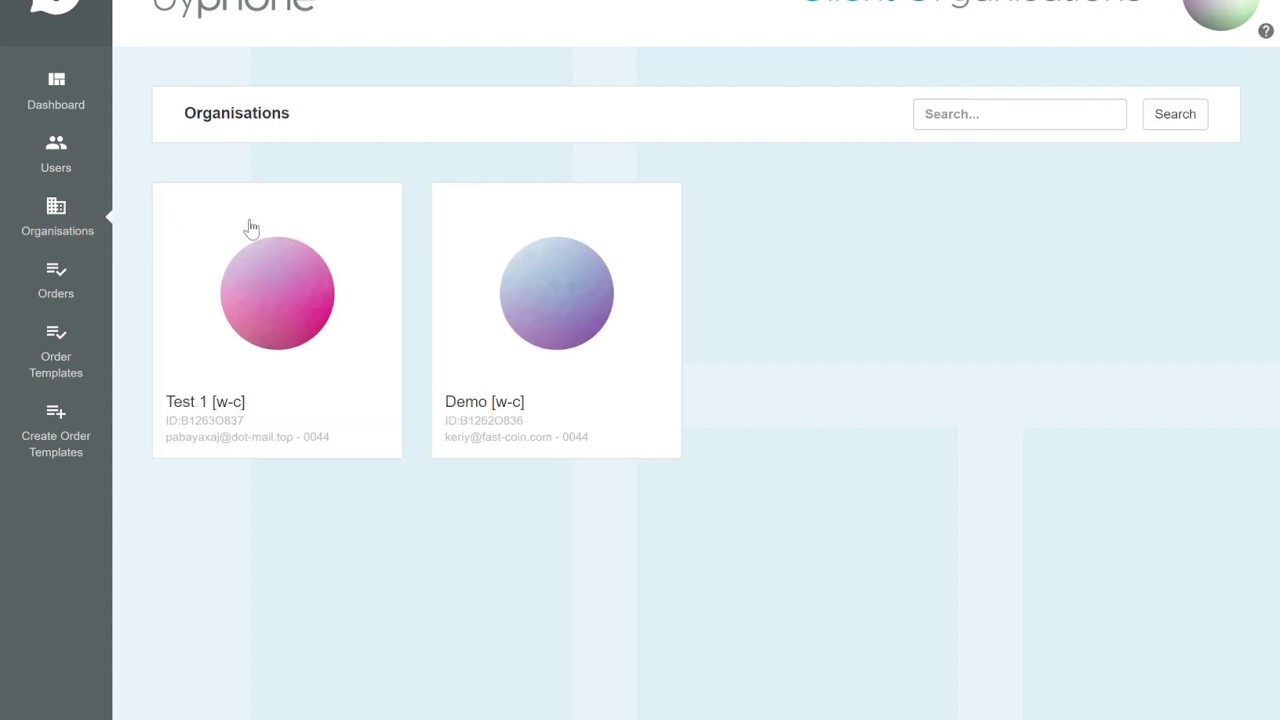Image resolution: width=1280 pixels, height=720 pixels.
Task: Go to Users menu label
Action: coord(56,168)
